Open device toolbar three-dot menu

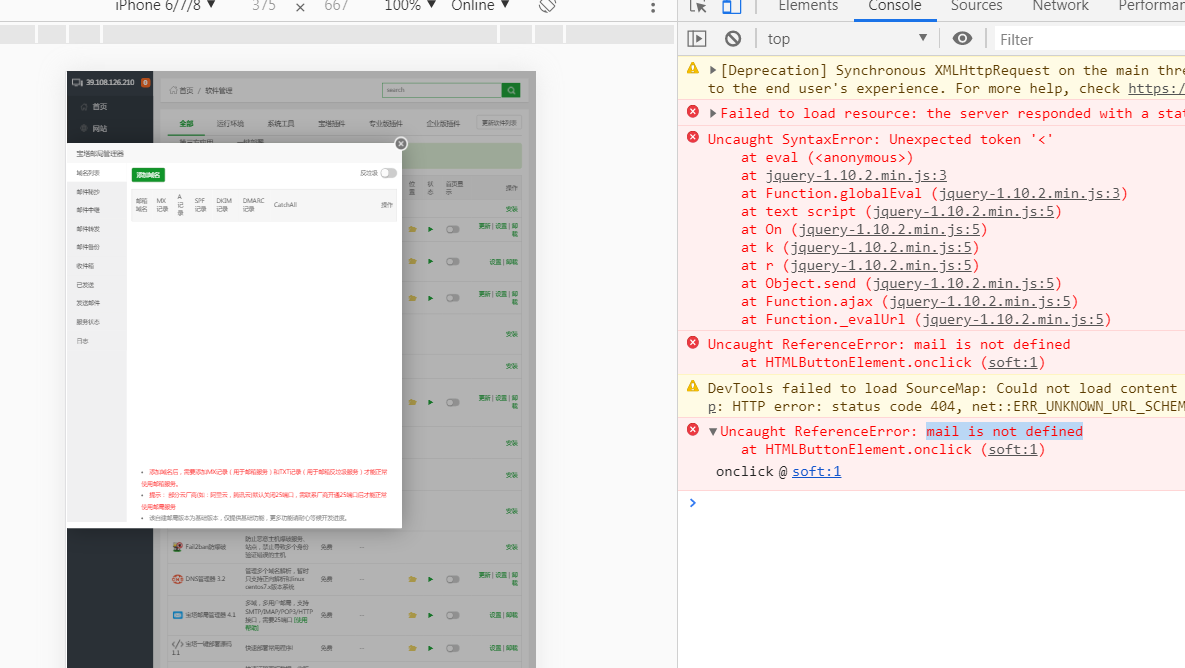pyautogui.click(x=653, y=7)
